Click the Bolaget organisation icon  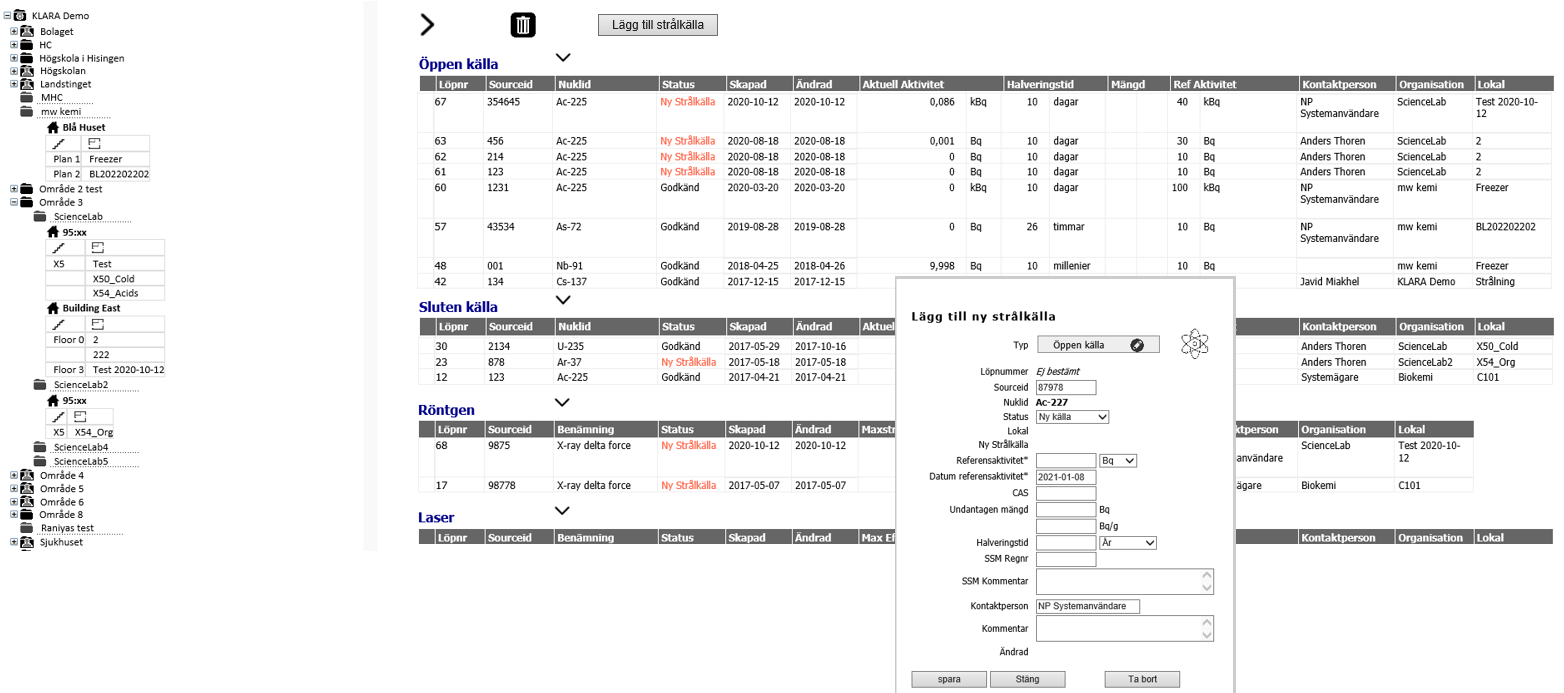(x=27, y=31)
